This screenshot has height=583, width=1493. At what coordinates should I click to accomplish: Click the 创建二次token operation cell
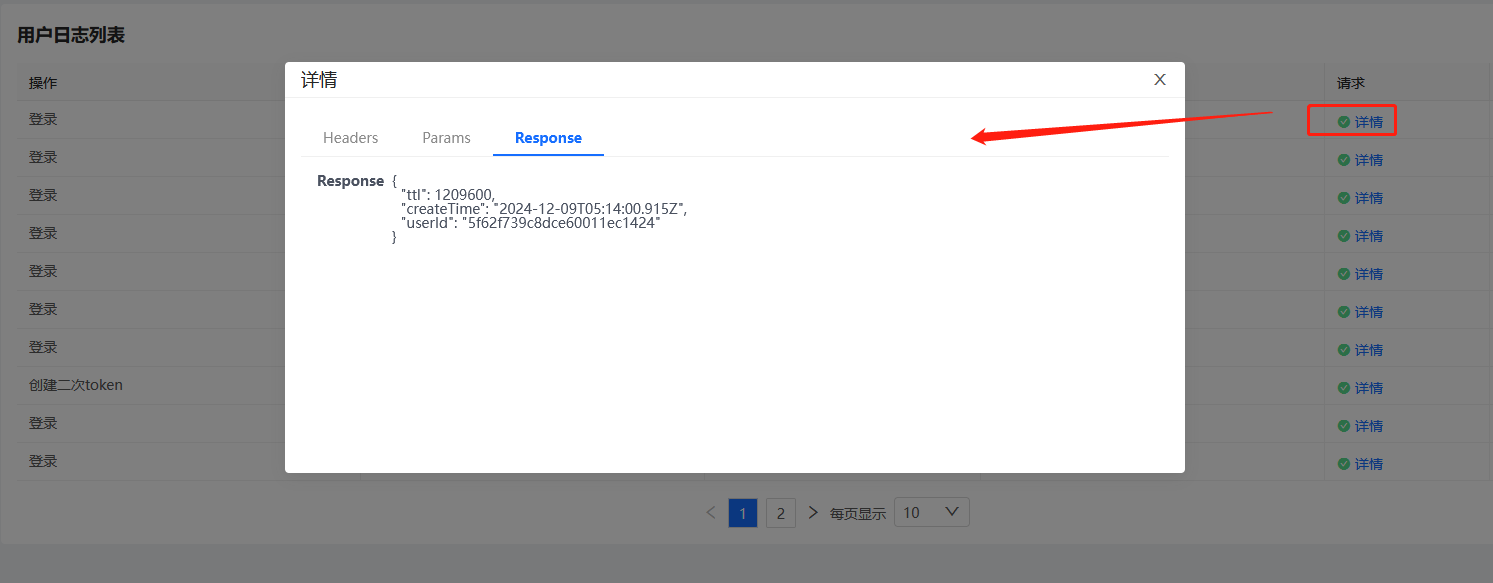(76, 385)
